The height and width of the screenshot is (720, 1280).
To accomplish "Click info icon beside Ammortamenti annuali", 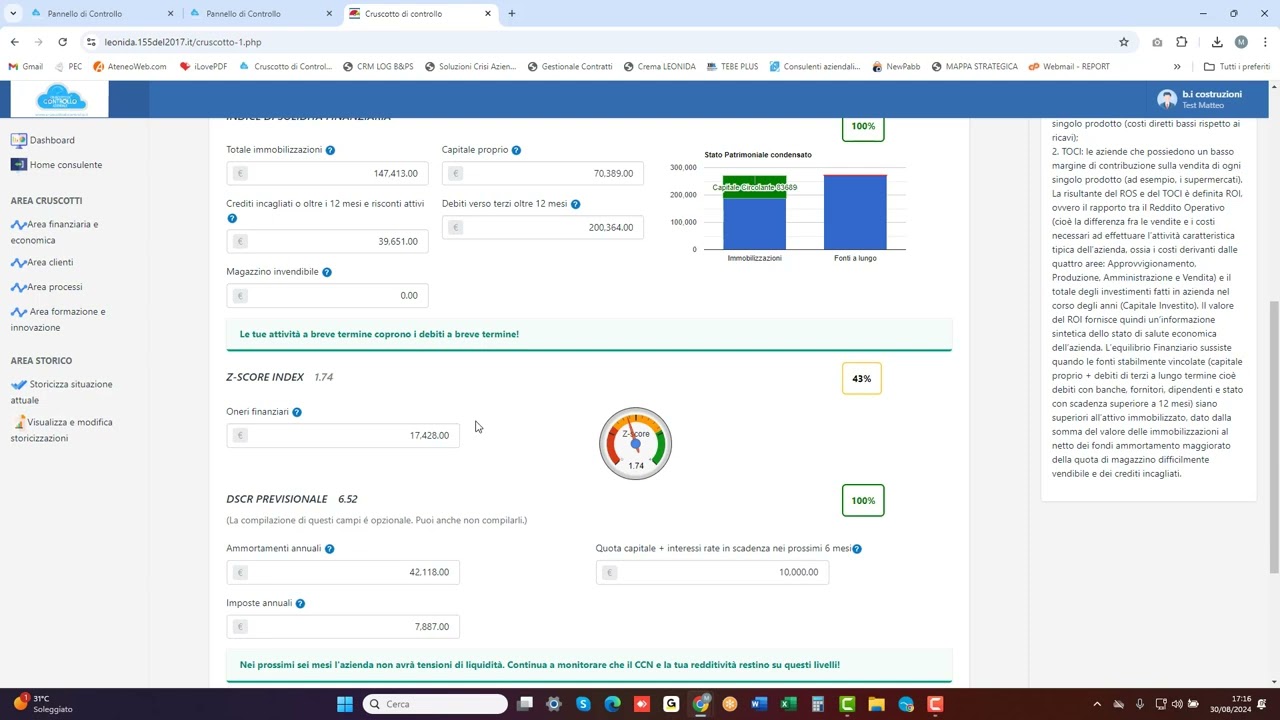I will click(329, 549).
